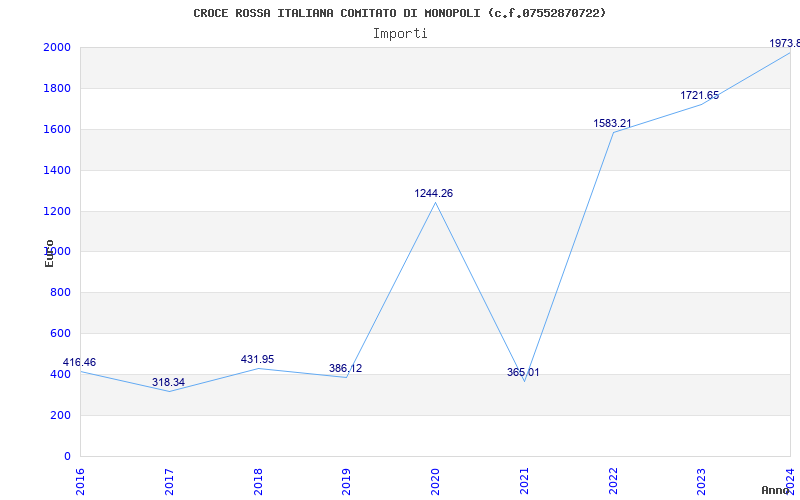This screenshot has width=800, height=500.
Task: Click the y-axis value 1800
Action: [x=58, y=88]
